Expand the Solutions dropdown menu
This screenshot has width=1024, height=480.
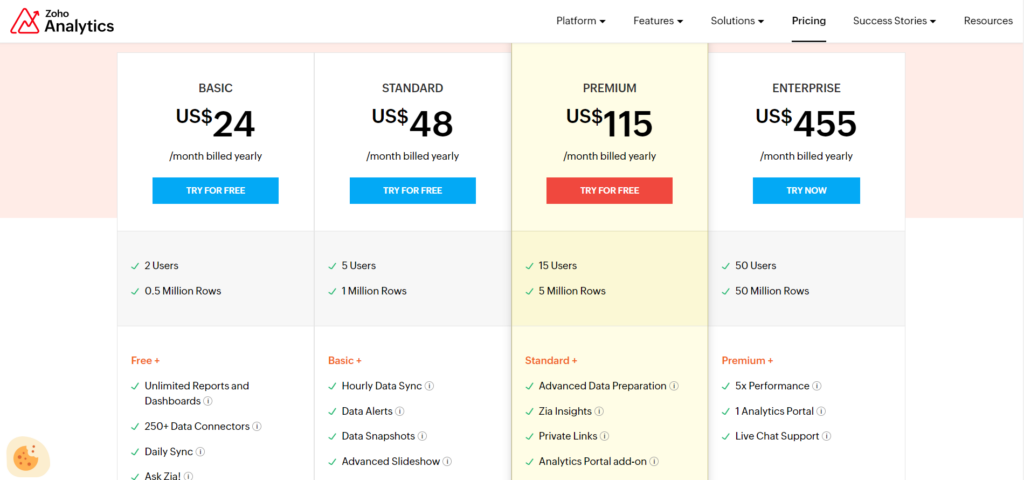[737, 21]
